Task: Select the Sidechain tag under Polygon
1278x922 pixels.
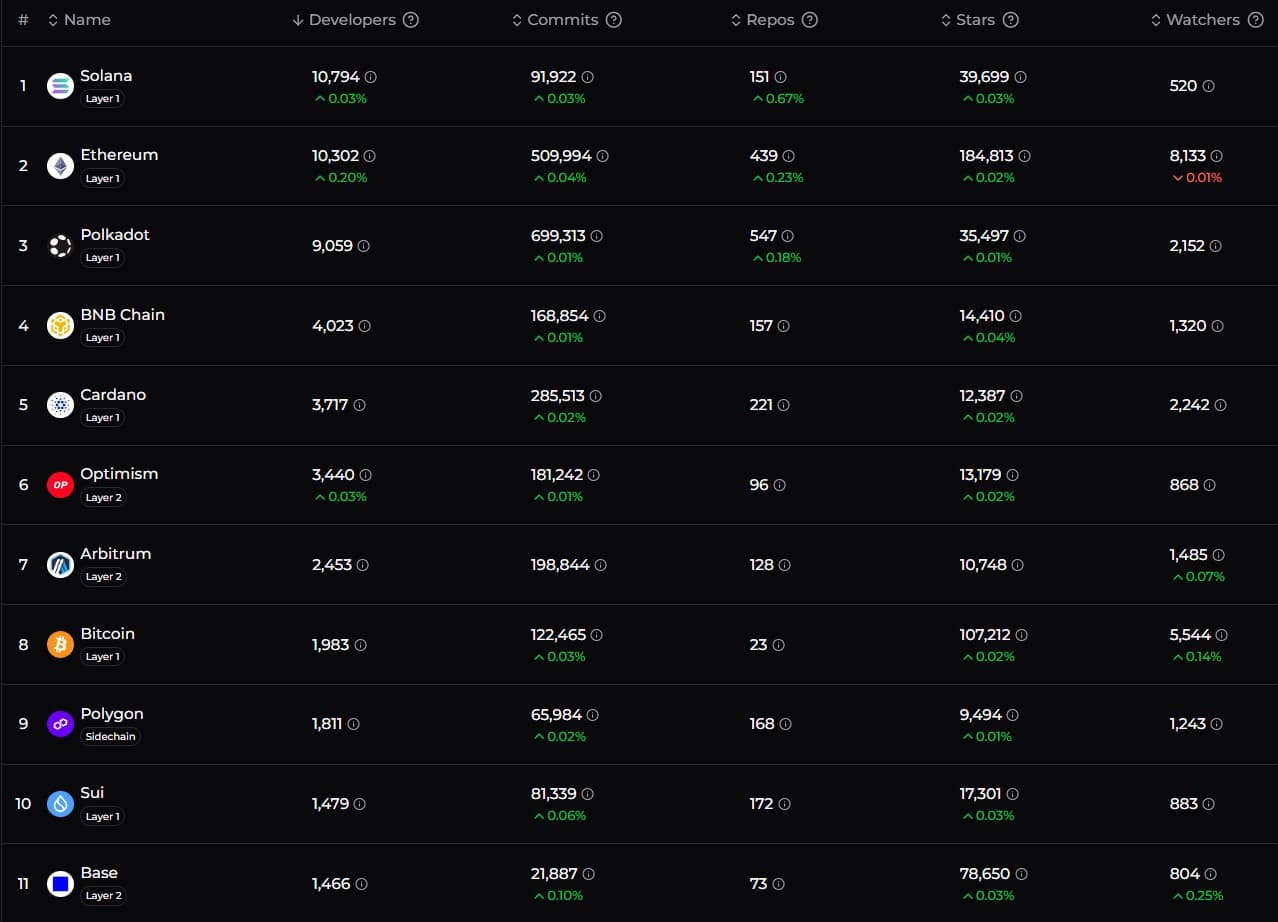Action: click(x=110, y=737)
